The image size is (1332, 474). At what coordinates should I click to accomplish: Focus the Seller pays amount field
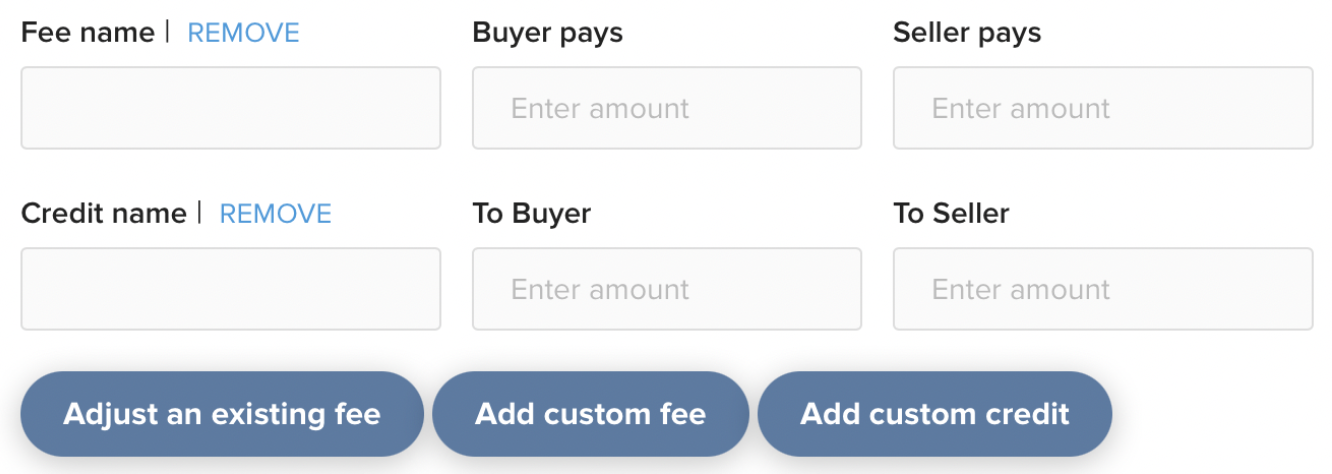1103,108
